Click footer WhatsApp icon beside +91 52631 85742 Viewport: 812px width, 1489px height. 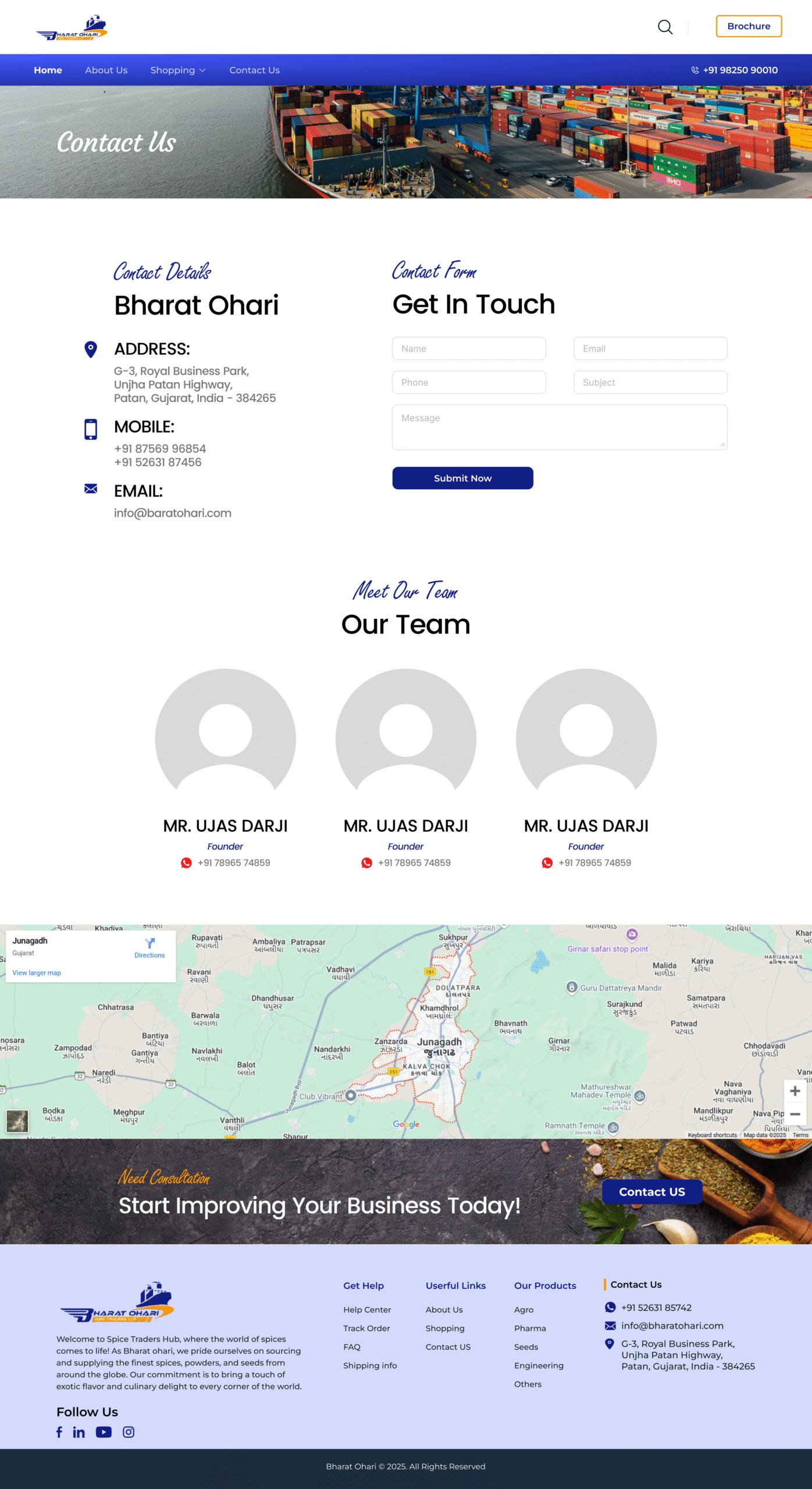[x=610, y=1307]
